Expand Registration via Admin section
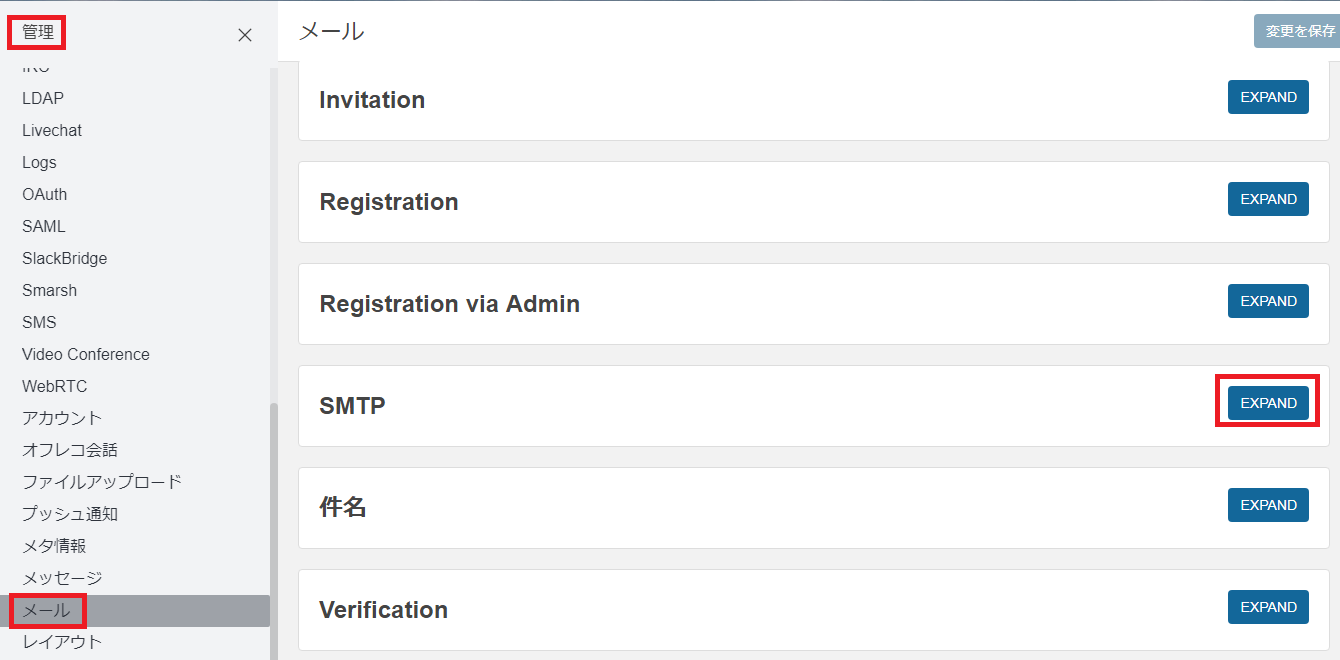This screenshot has width=1340, height=660. click(x=1268, y=301)
